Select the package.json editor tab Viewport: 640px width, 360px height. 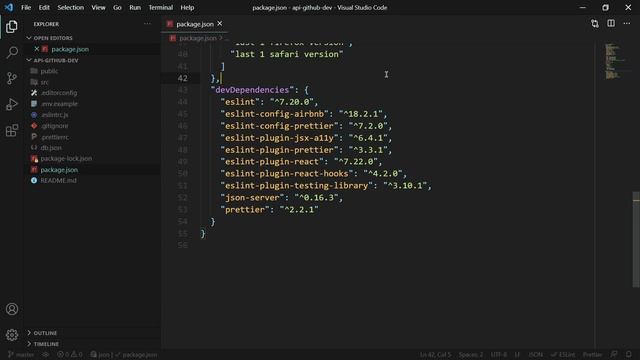(x=194, y=24)
